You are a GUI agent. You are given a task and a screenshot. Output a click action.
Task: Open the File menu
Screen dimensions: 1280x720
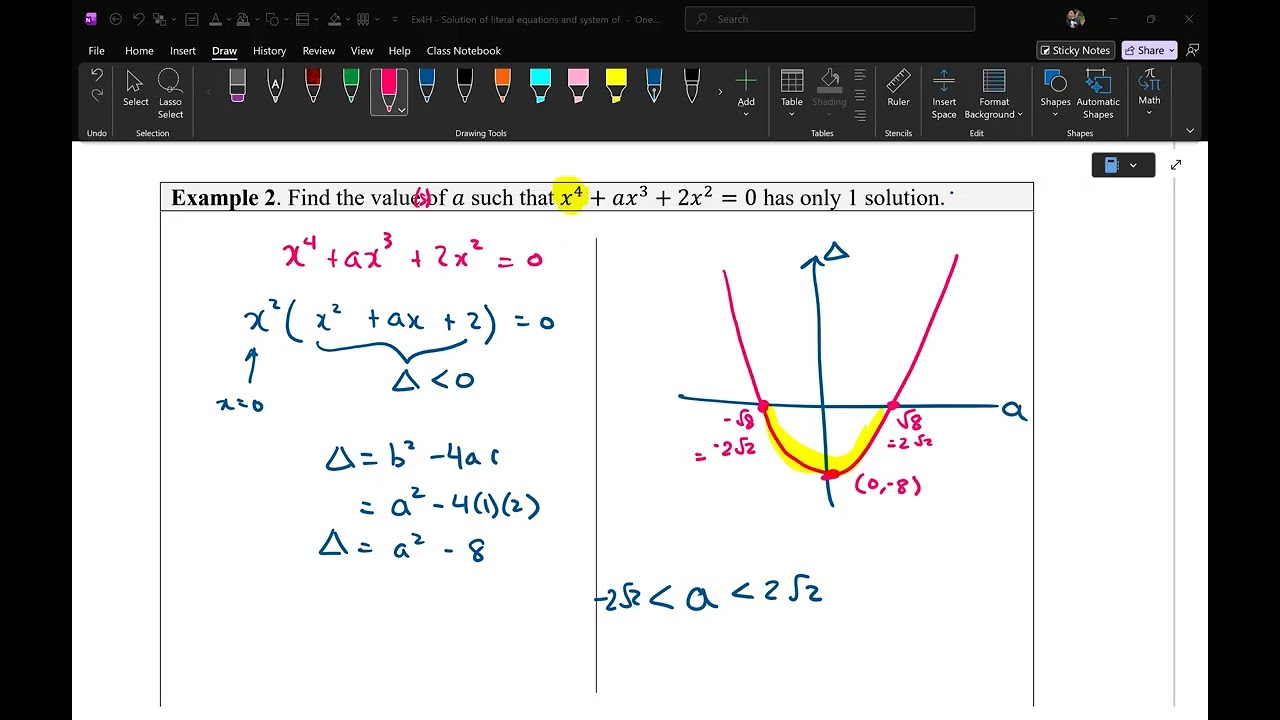tap(96, 51)
